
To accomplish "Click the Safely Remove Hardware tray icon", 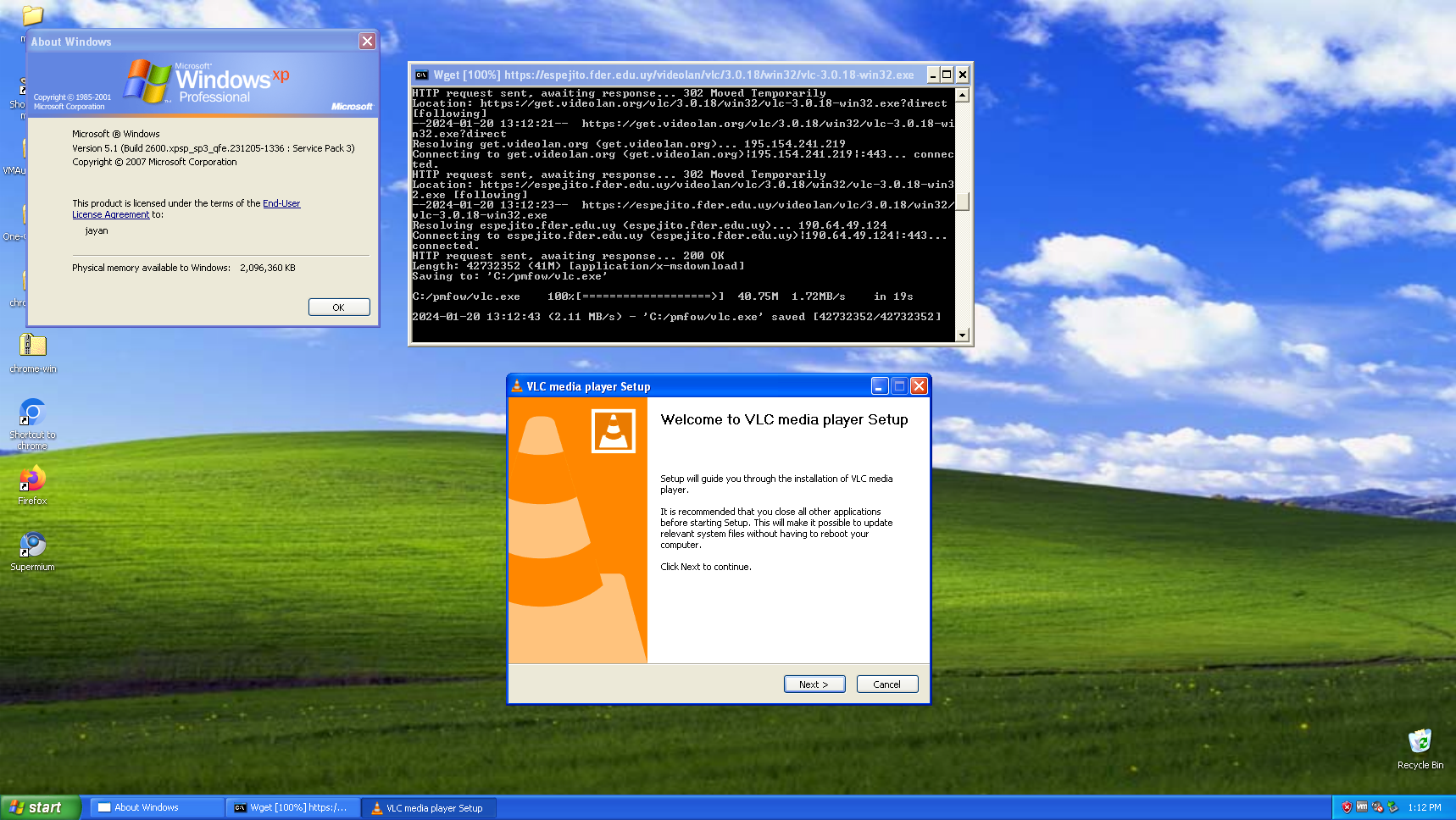I will (1392, 807).
